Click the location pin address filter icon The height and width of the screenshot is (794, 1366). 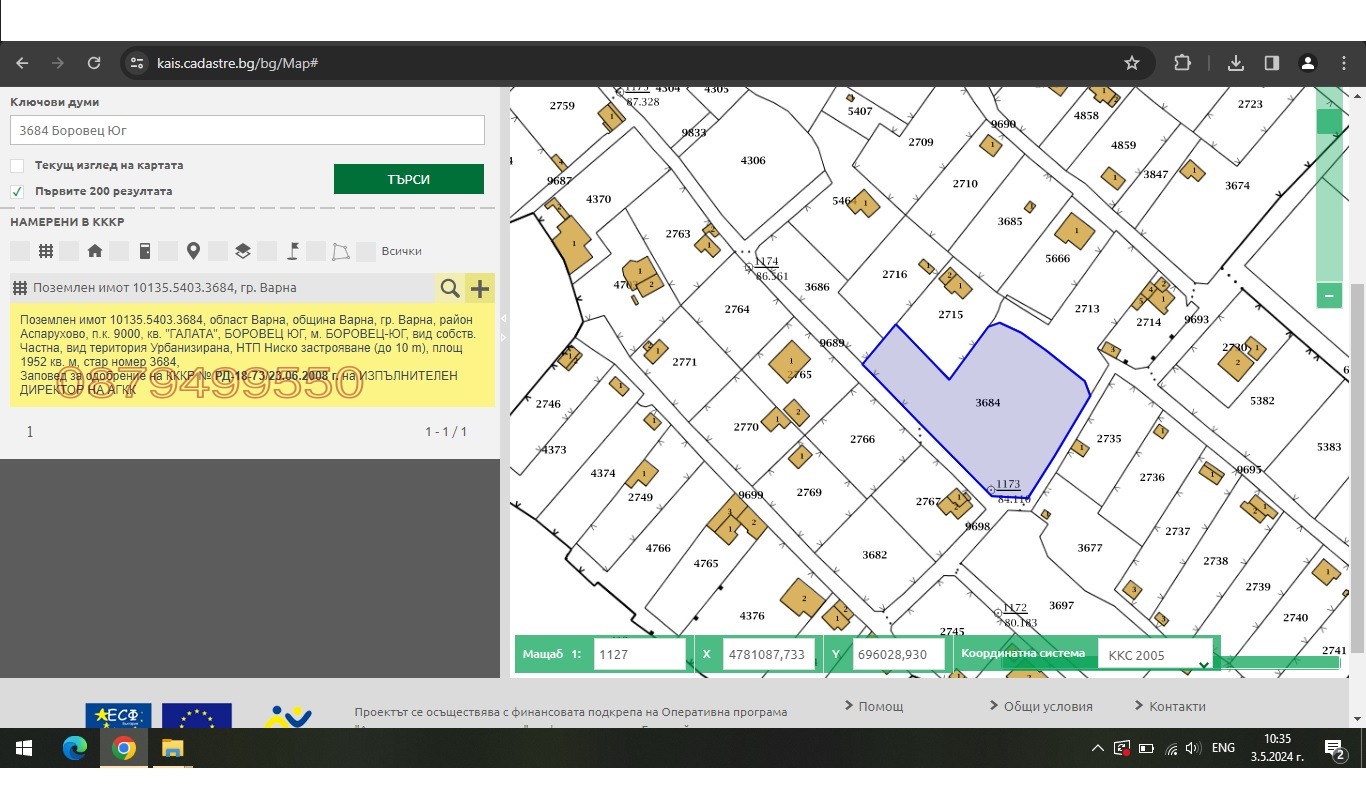pyautogui.click(x=193, y=251)
